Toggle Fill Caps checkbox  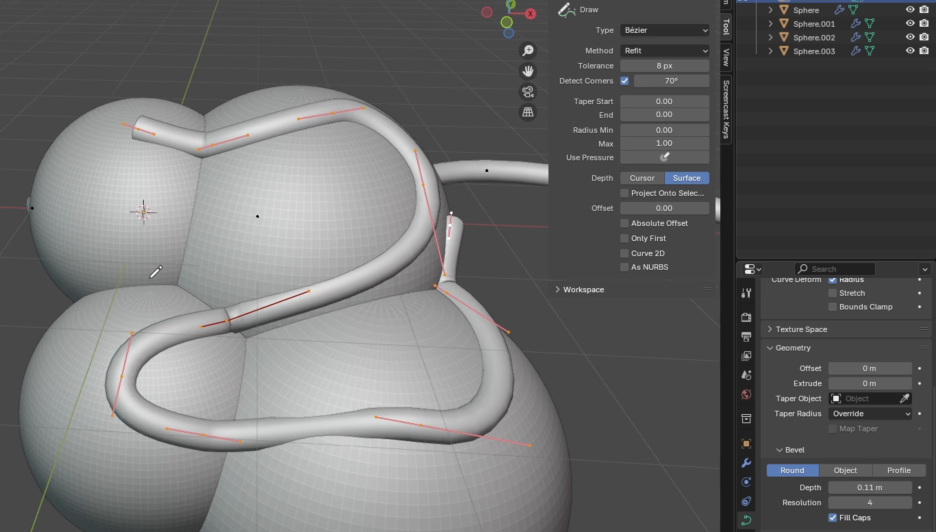pyautogui.click(x=832, y=518)
